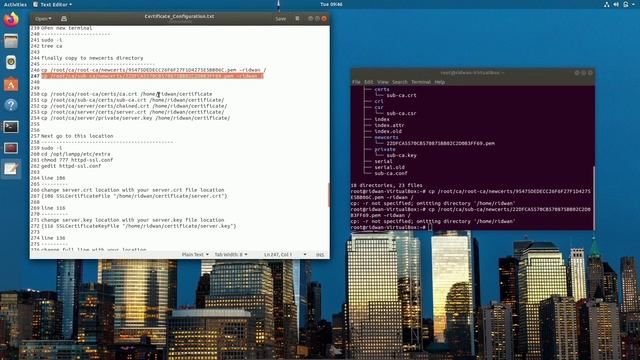
Task: Minimize the Text Editor window
Action: click(x=311, y=19)
